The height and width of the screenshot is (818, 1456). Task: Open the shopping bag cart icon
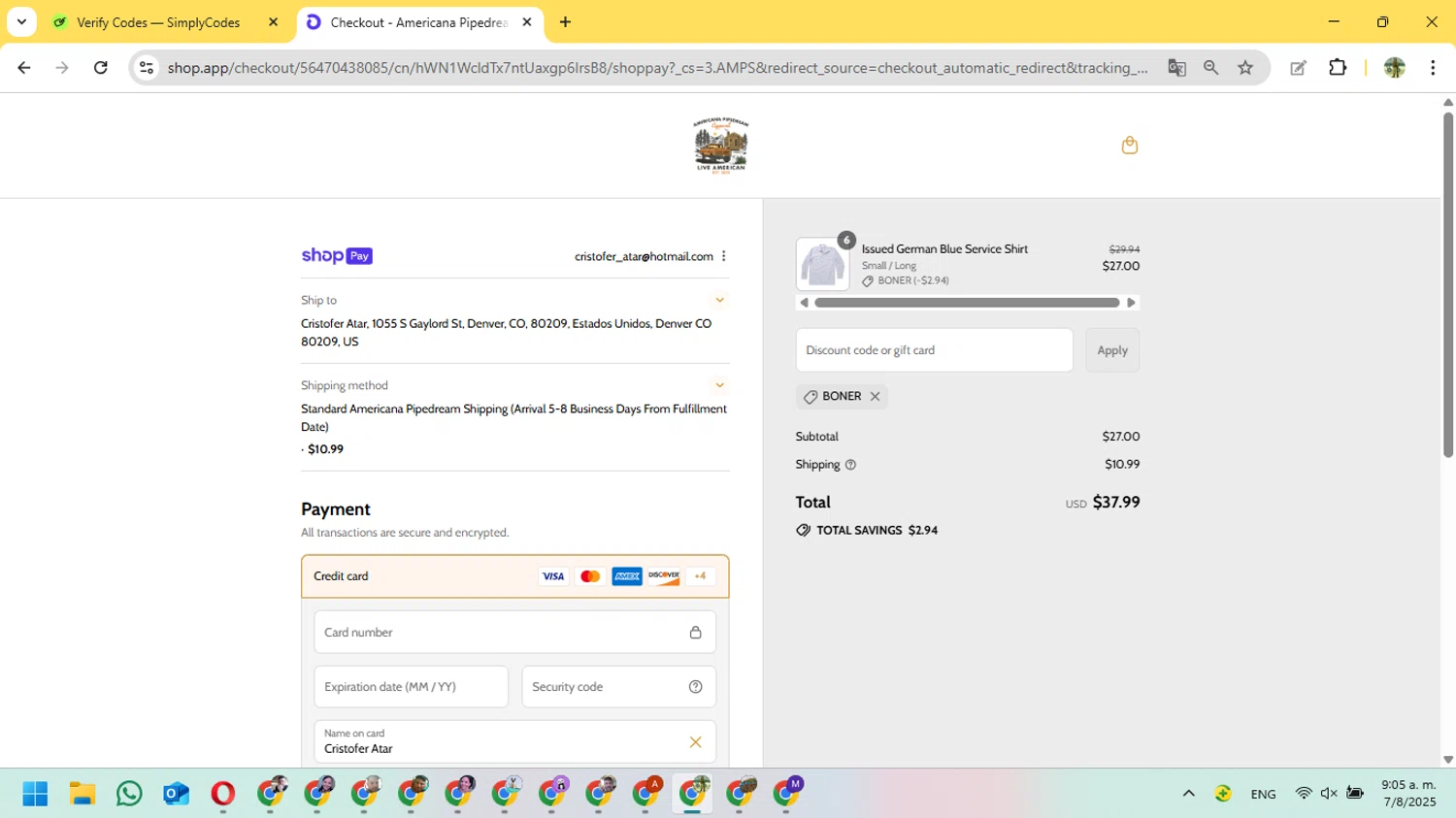1129,146
